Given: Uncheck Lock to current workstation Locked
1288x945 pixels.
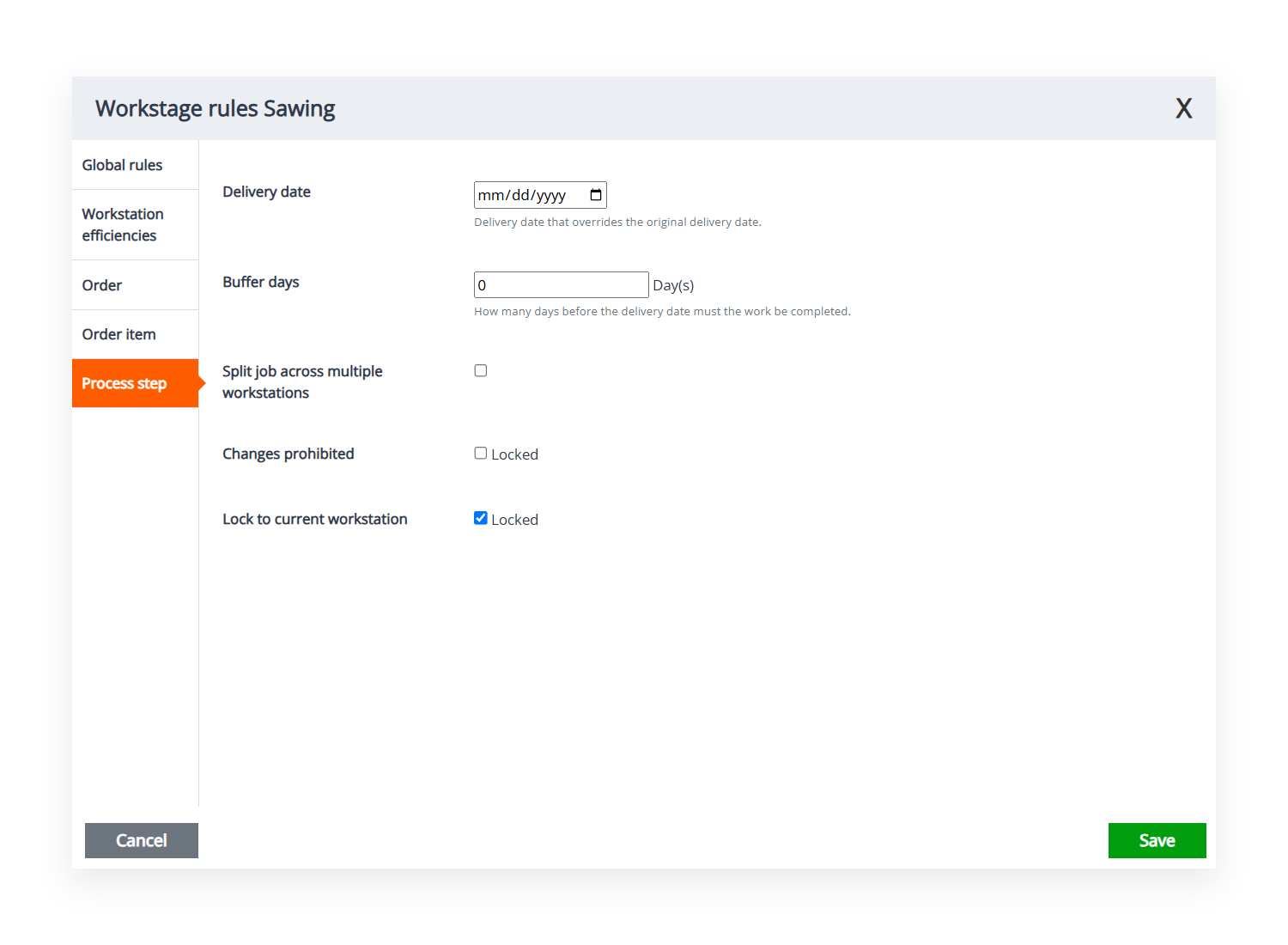Looking at the screenshot, I should pyautogui.click(x=480, y=518).
